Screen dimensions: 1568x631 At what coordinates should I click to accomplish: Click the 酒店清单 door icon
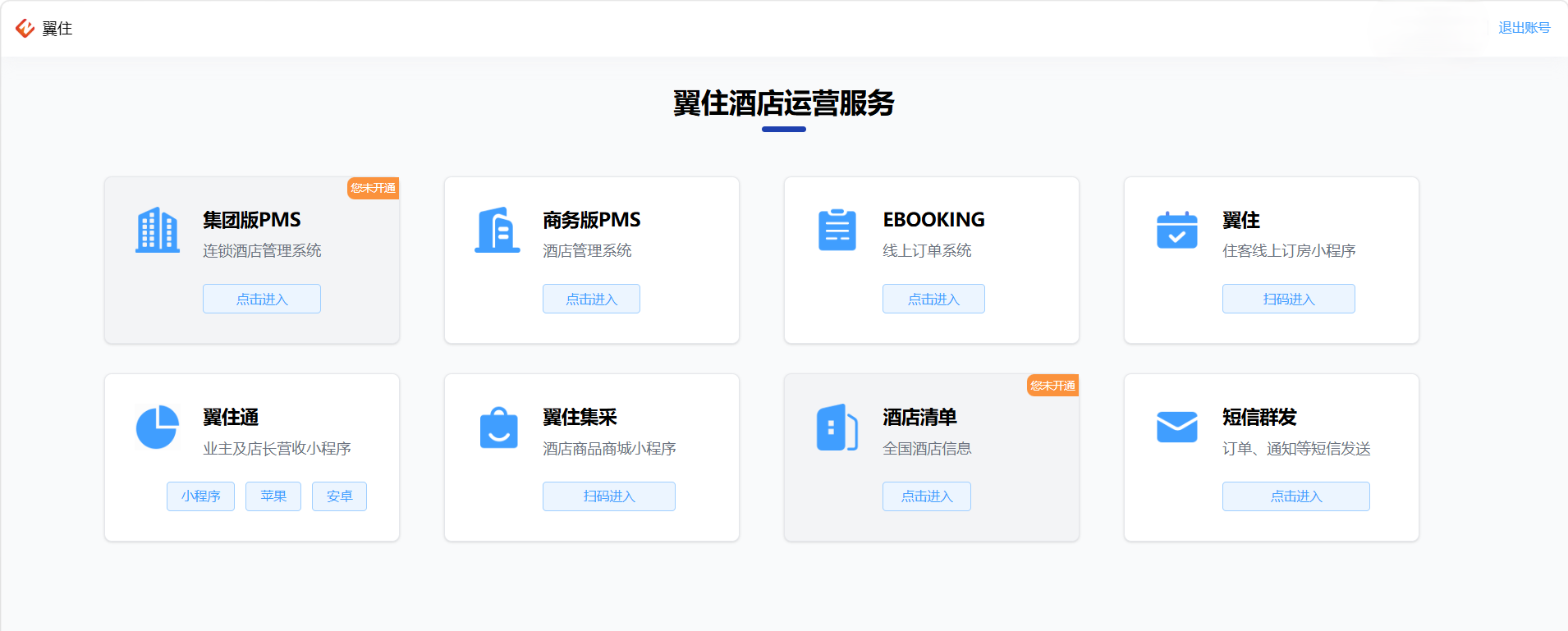point(837,427)
